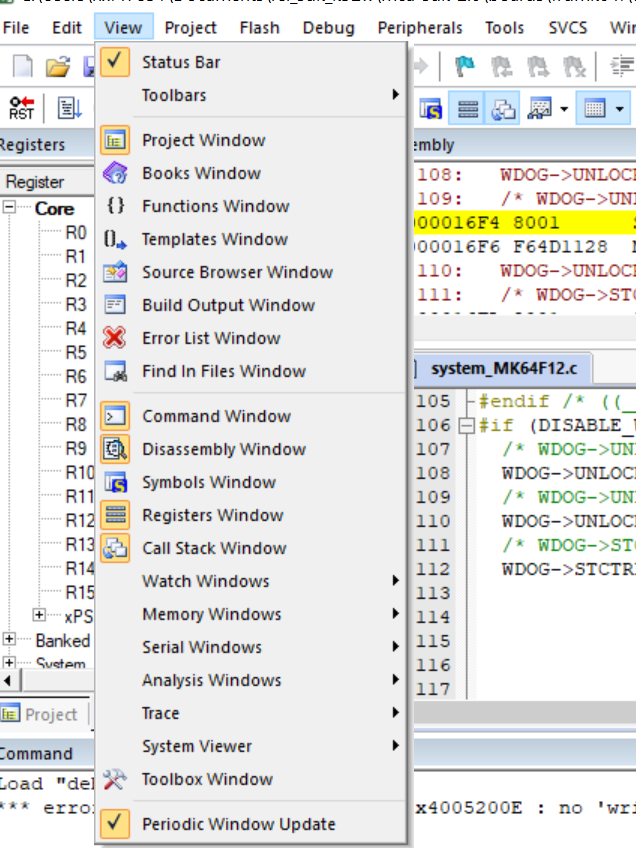Disable Periodic Window Update

coord(238,824)
